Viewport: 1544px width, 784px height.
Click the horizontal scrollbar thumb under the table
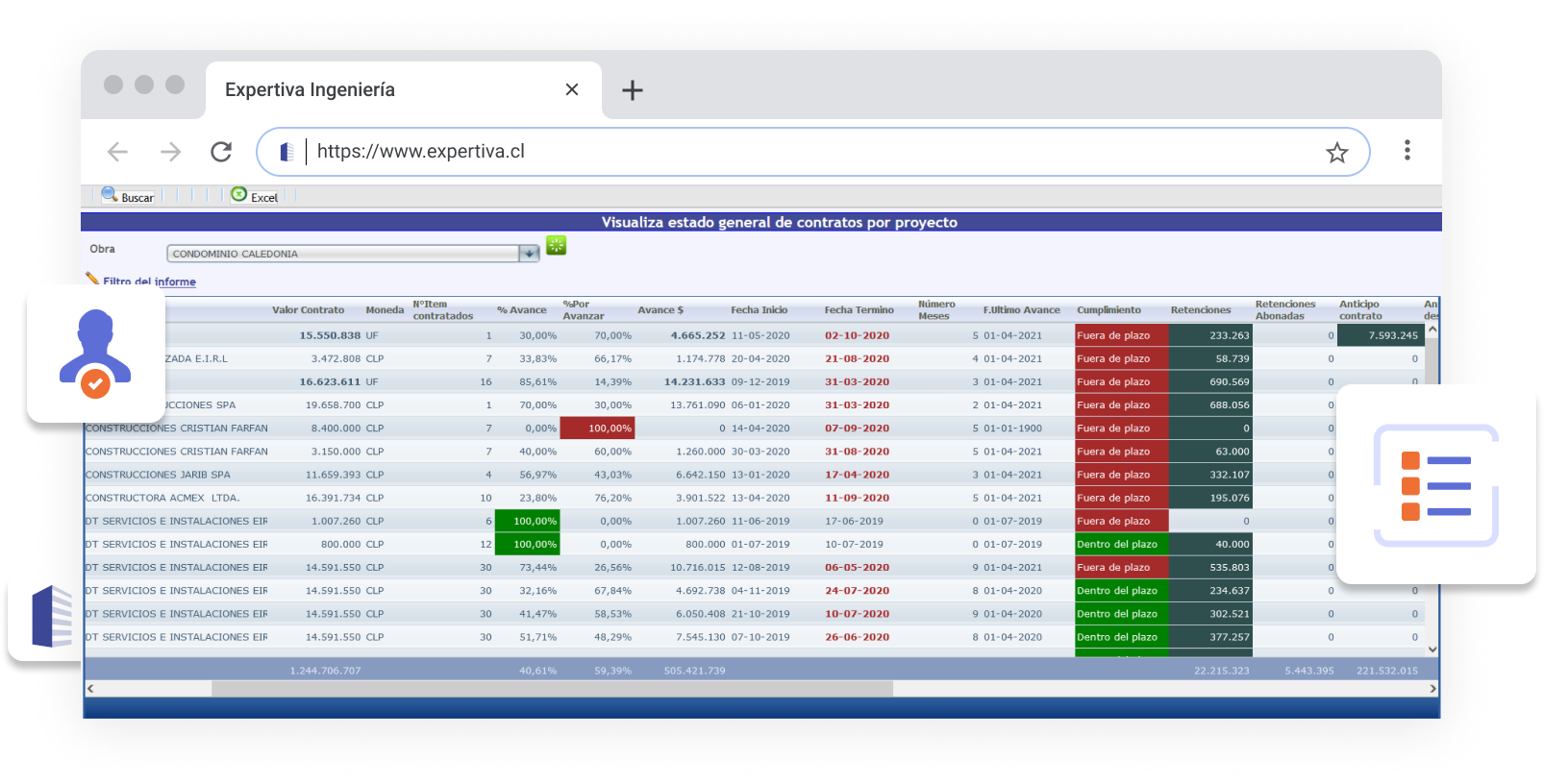[552, 689]
